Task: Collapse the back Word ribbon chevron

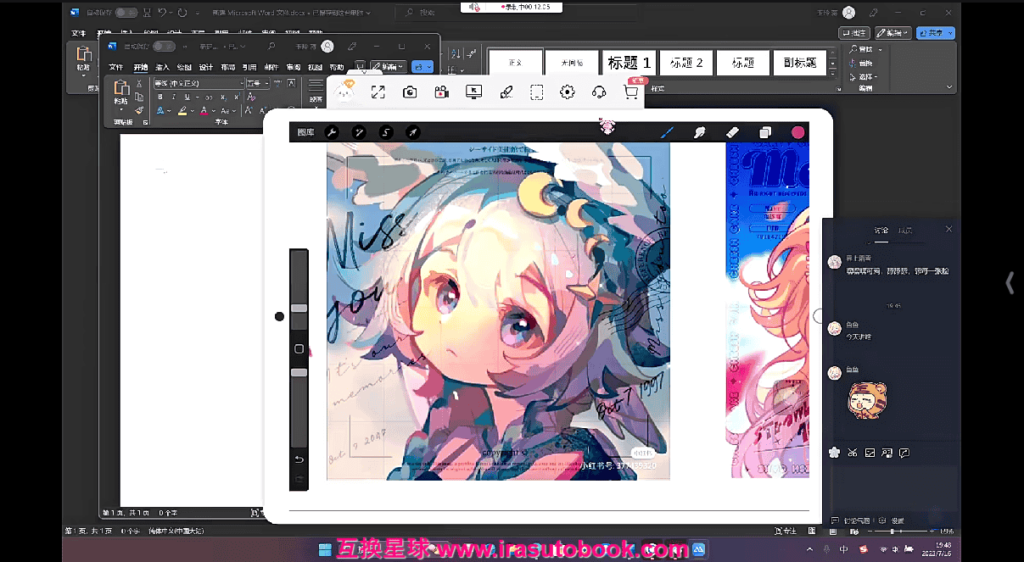Action: click(x=949, y=87)
